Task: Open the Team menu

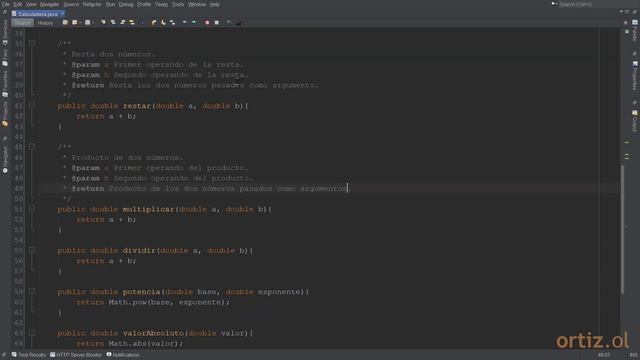Action: (x=161, y=4)
